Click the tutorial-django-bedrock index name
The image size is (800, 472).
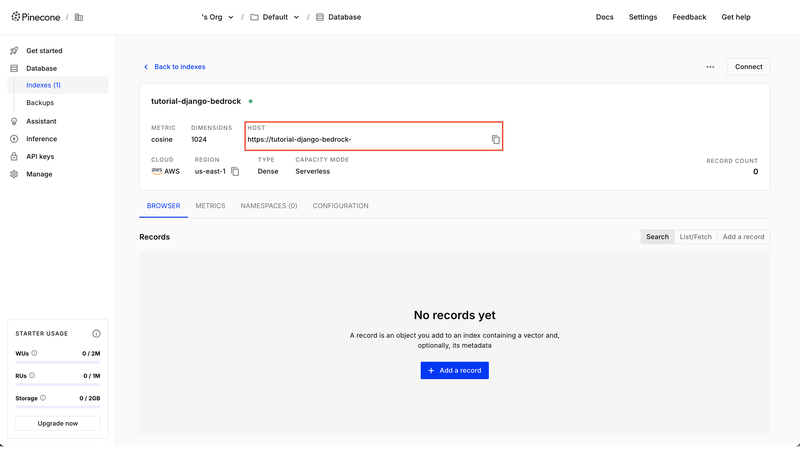tap(196, 101)
